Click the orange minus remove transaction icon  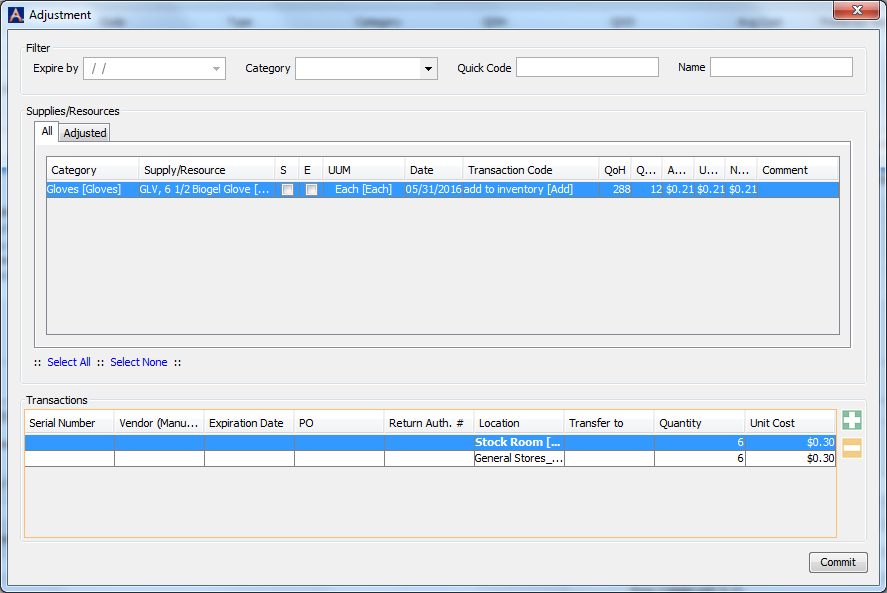[852, 449]
